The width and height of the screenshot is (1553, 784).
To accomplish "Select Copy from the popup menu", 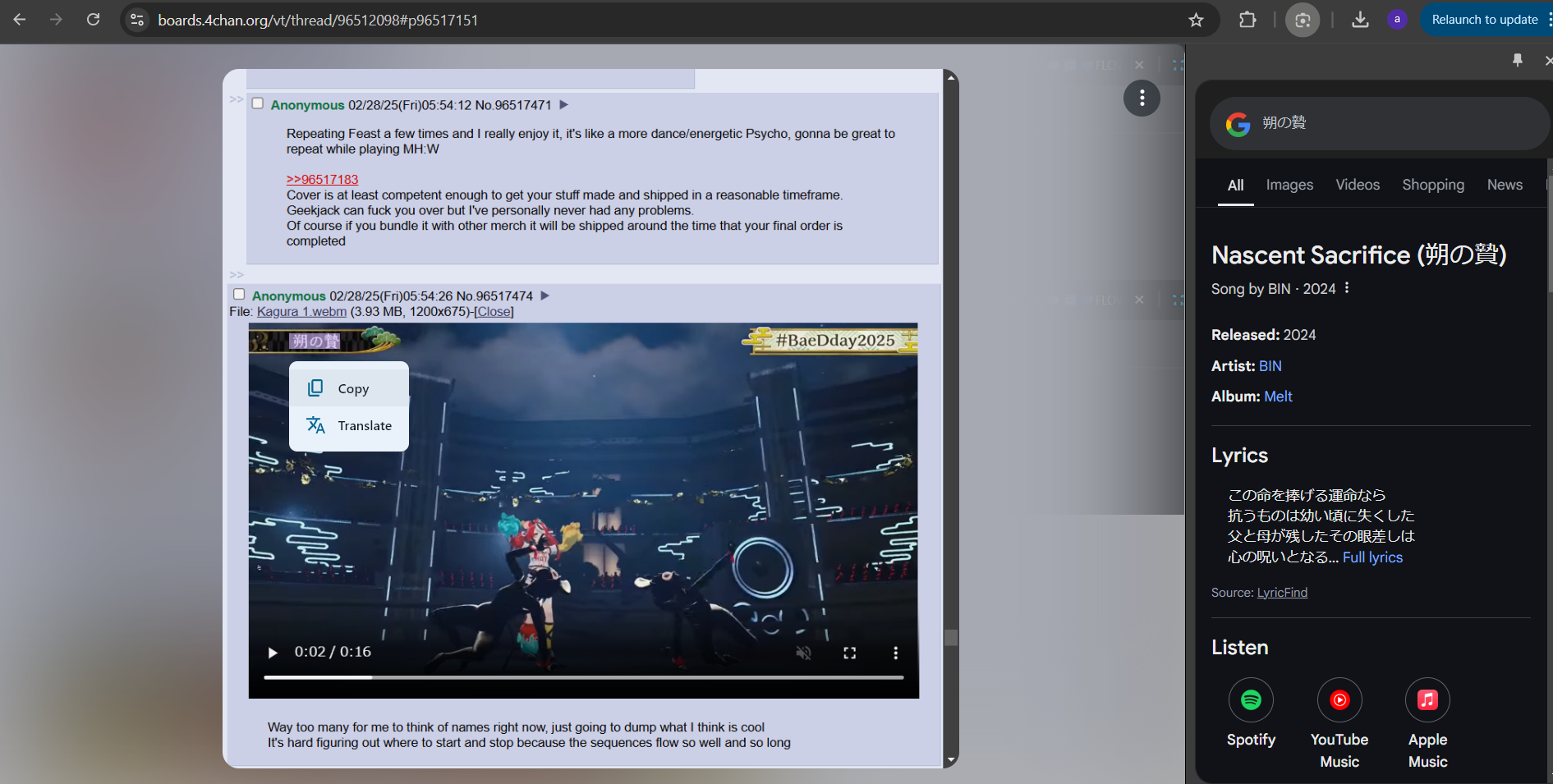I will [349, 388].
